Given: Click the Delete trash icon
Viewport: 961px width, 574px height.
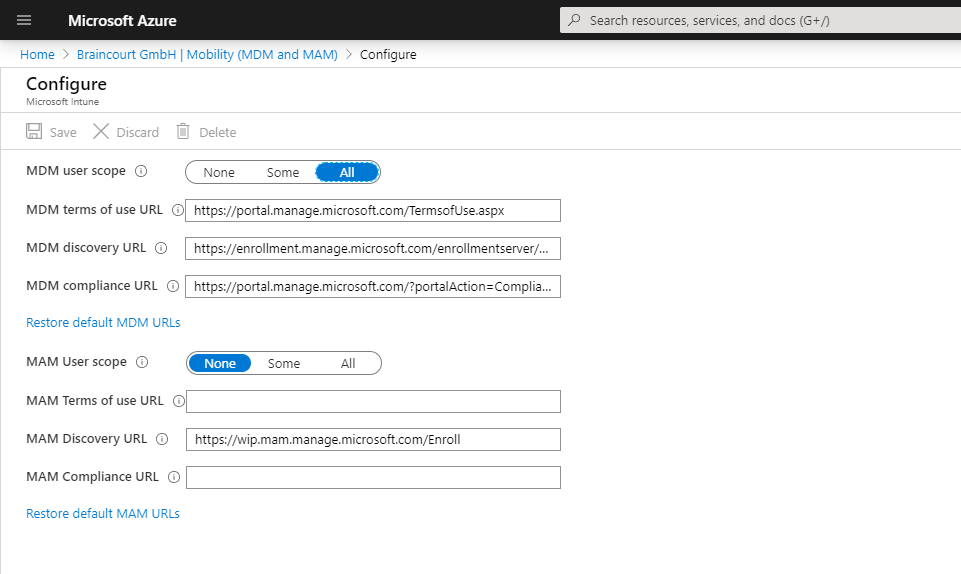Looking at the screenshot, I should 183,131.
